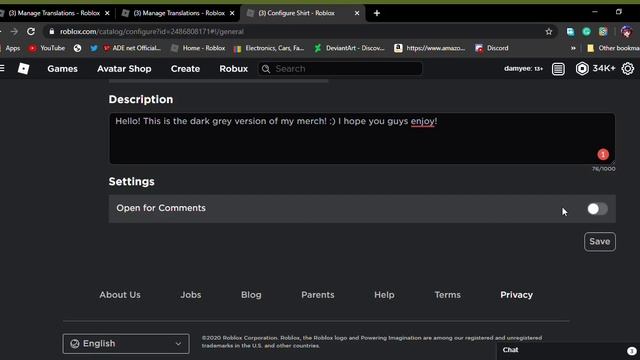640x360 pixels.
Task: Open the Discord bookmark
Action: pyautogui.click(x=492, y=48)
